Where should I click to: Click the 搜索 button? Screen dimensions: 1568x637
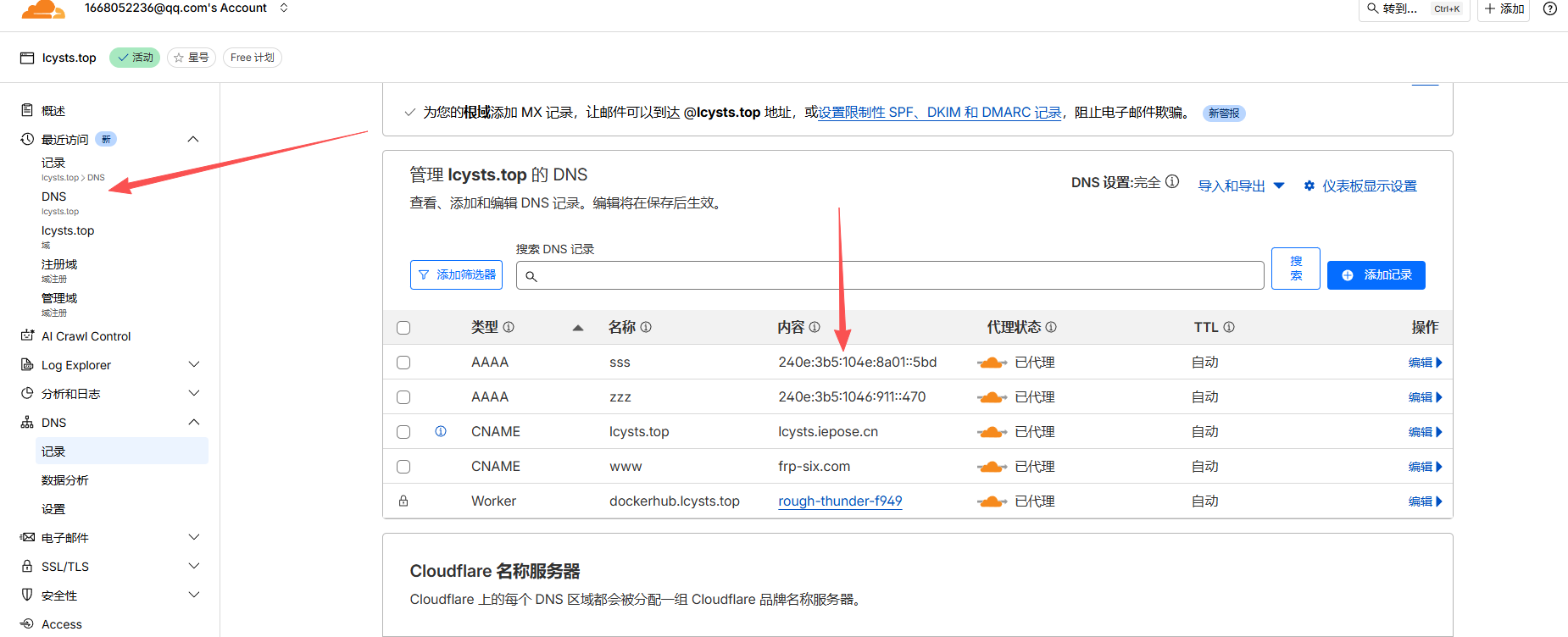click(x=1296, y=269)
